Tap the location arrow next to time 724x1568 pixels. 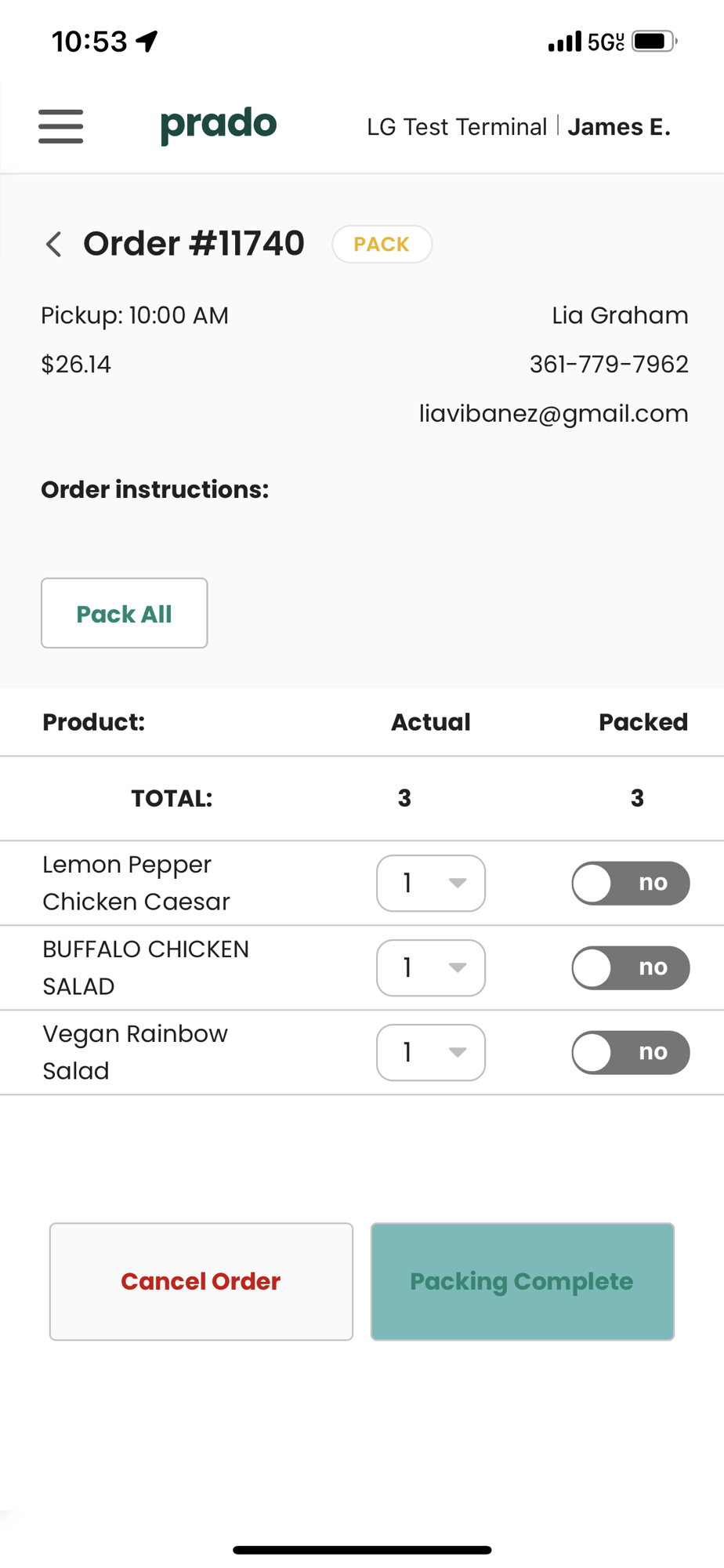click(x=147, y=41)
